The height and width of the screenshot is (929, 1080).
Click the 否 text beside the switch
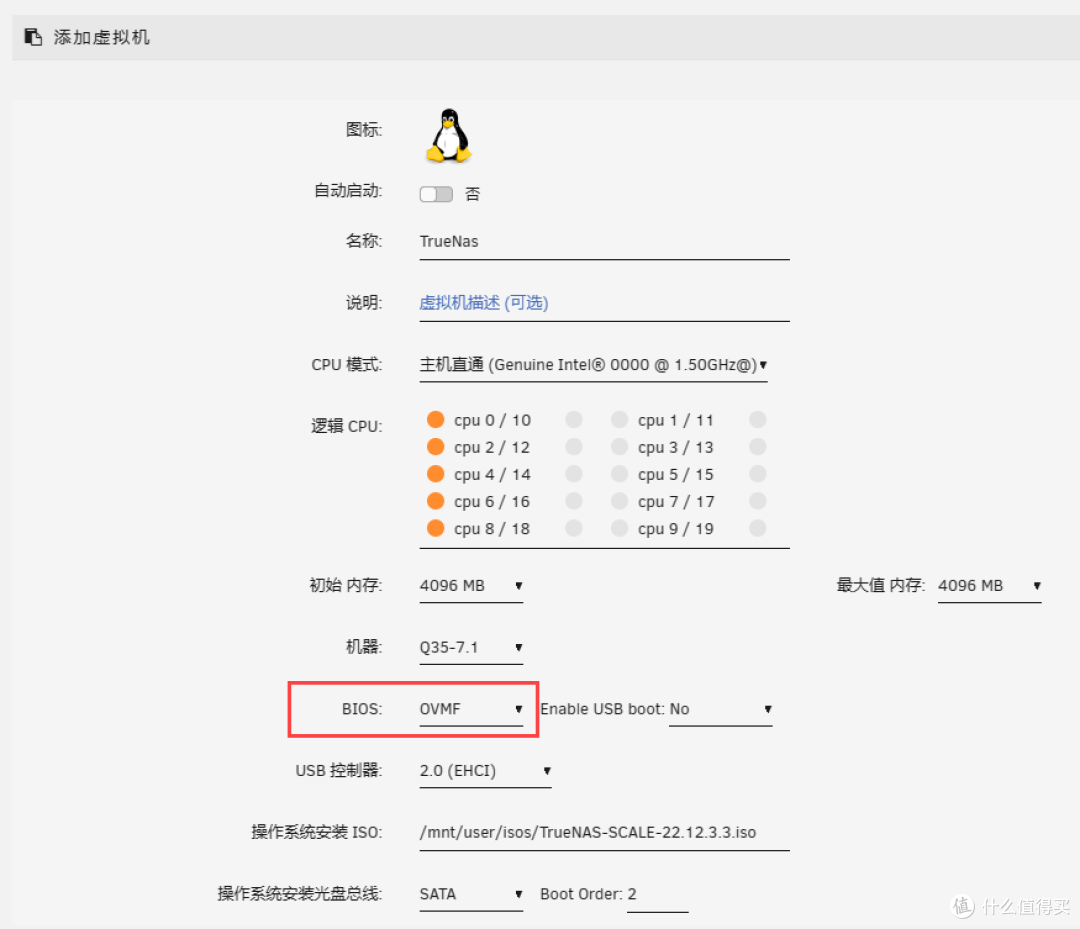tap(472, 194)
